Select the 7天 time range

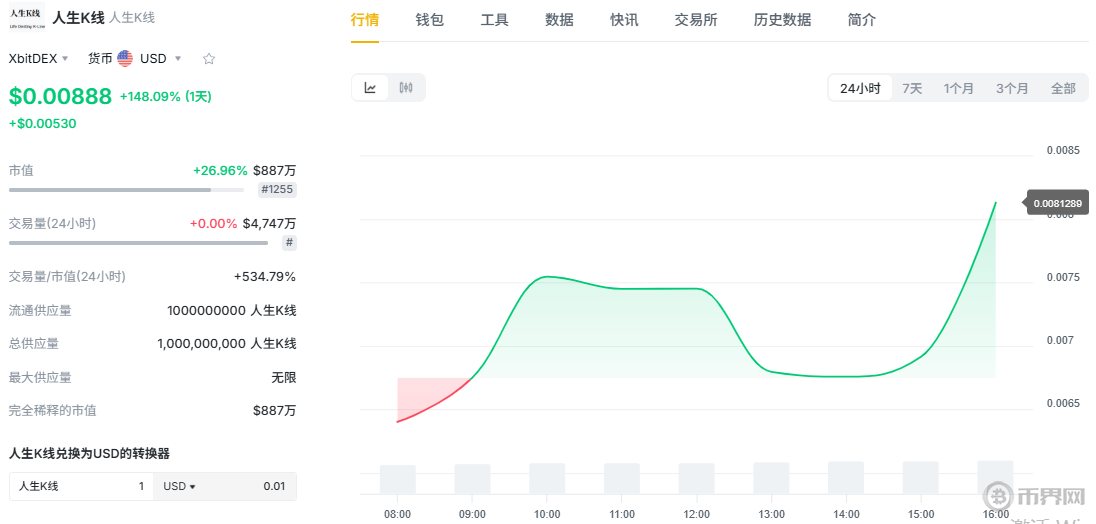[912, 88]
